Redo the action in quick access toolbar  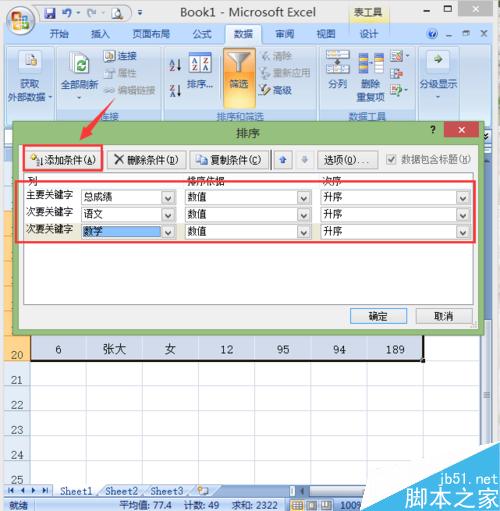click(x=91, y=13)
